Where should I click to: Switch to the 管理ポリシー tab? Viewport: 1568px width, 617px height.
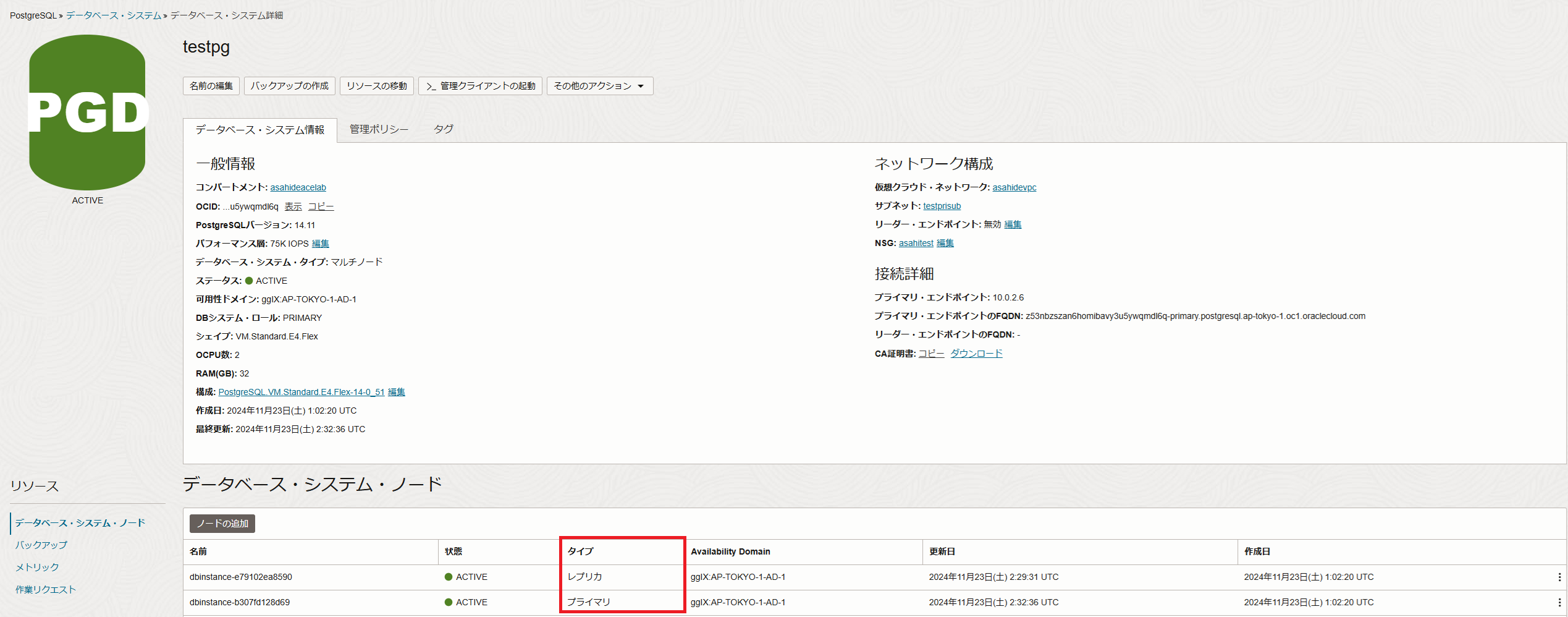coord(379,129)
